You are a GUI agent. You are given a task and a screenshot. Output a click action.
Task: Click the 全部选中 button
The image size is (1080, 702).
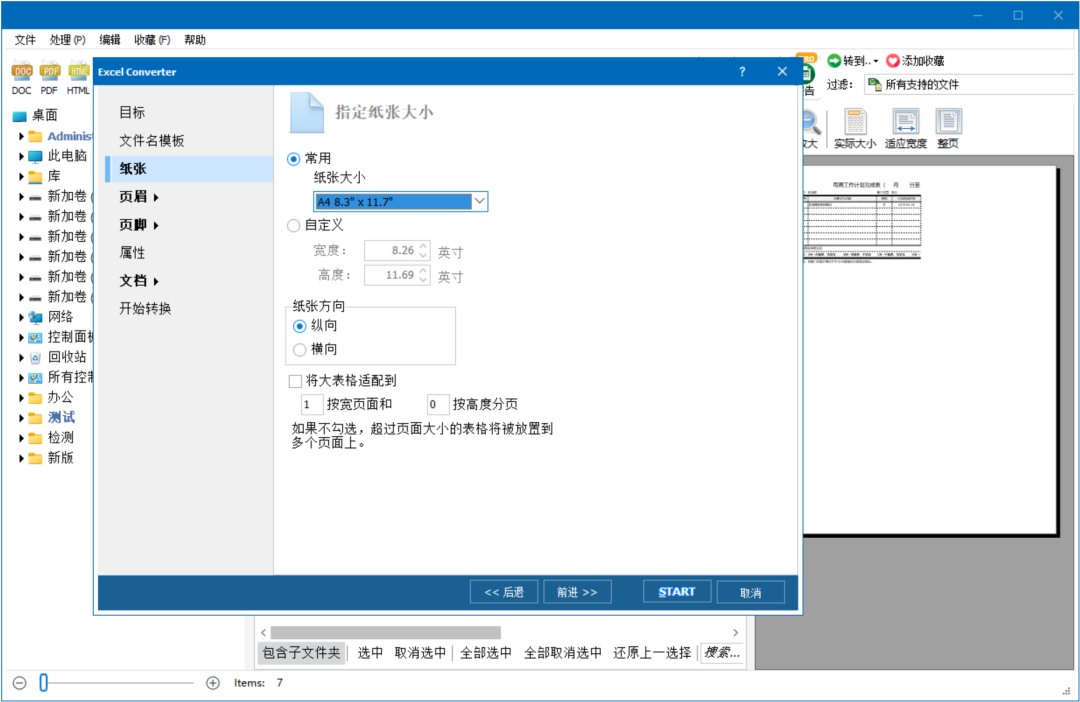click(x=486, y=652)
